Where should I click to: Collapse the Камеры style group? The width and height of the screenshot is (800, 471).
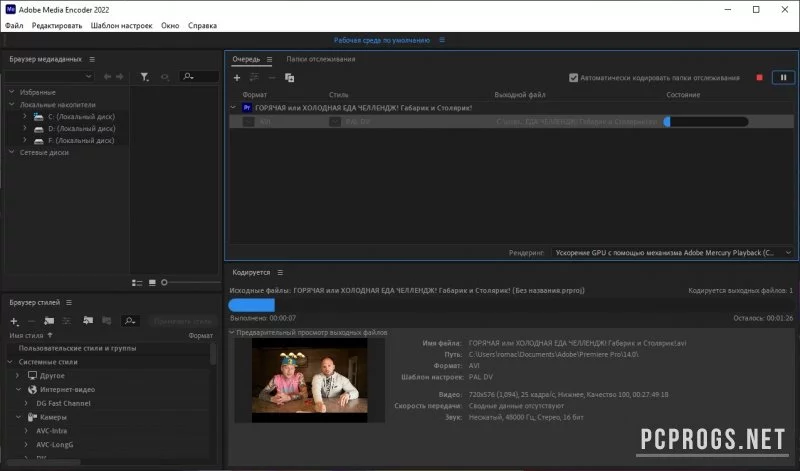click(x=18, y=417)
